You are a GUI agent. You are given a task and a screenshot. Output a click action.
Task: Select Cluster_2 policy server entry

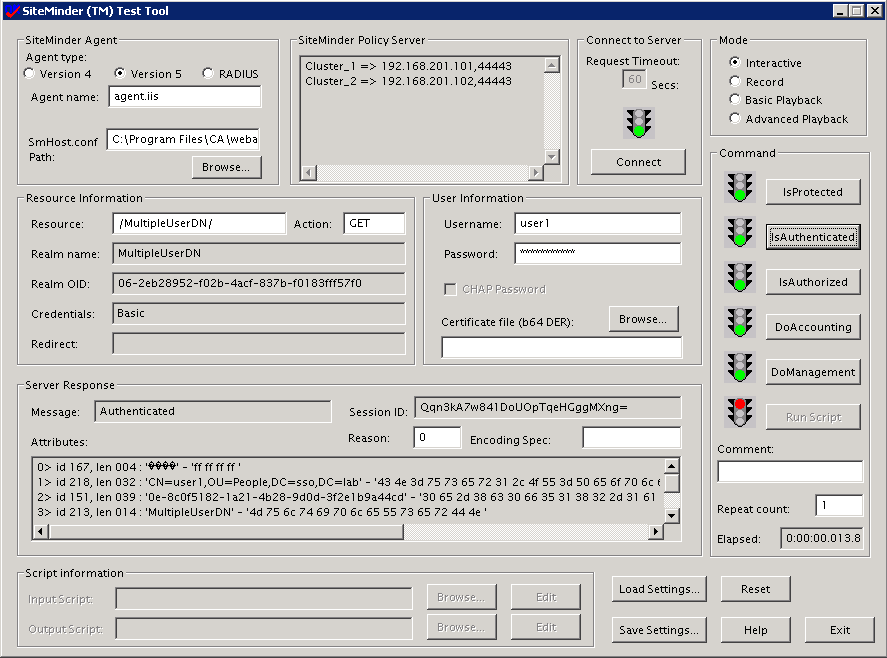(x=408, y=81)
